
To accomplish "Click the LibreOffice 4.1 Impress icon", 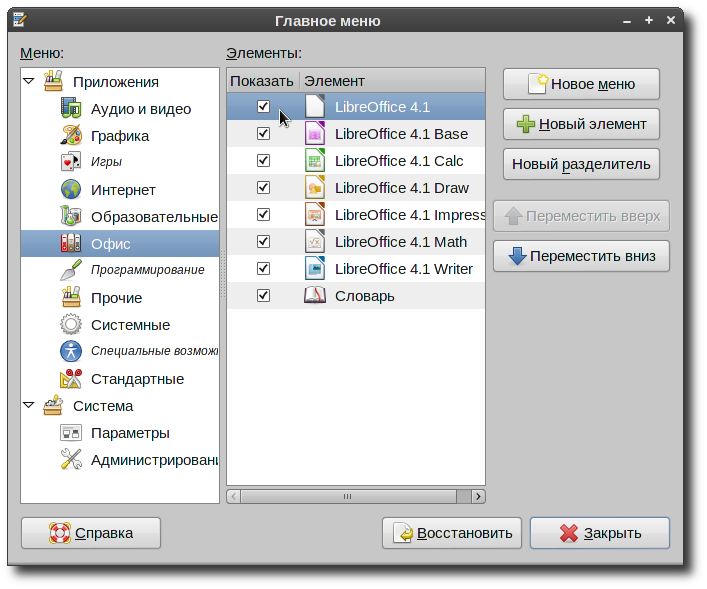I will click(315, 215).
